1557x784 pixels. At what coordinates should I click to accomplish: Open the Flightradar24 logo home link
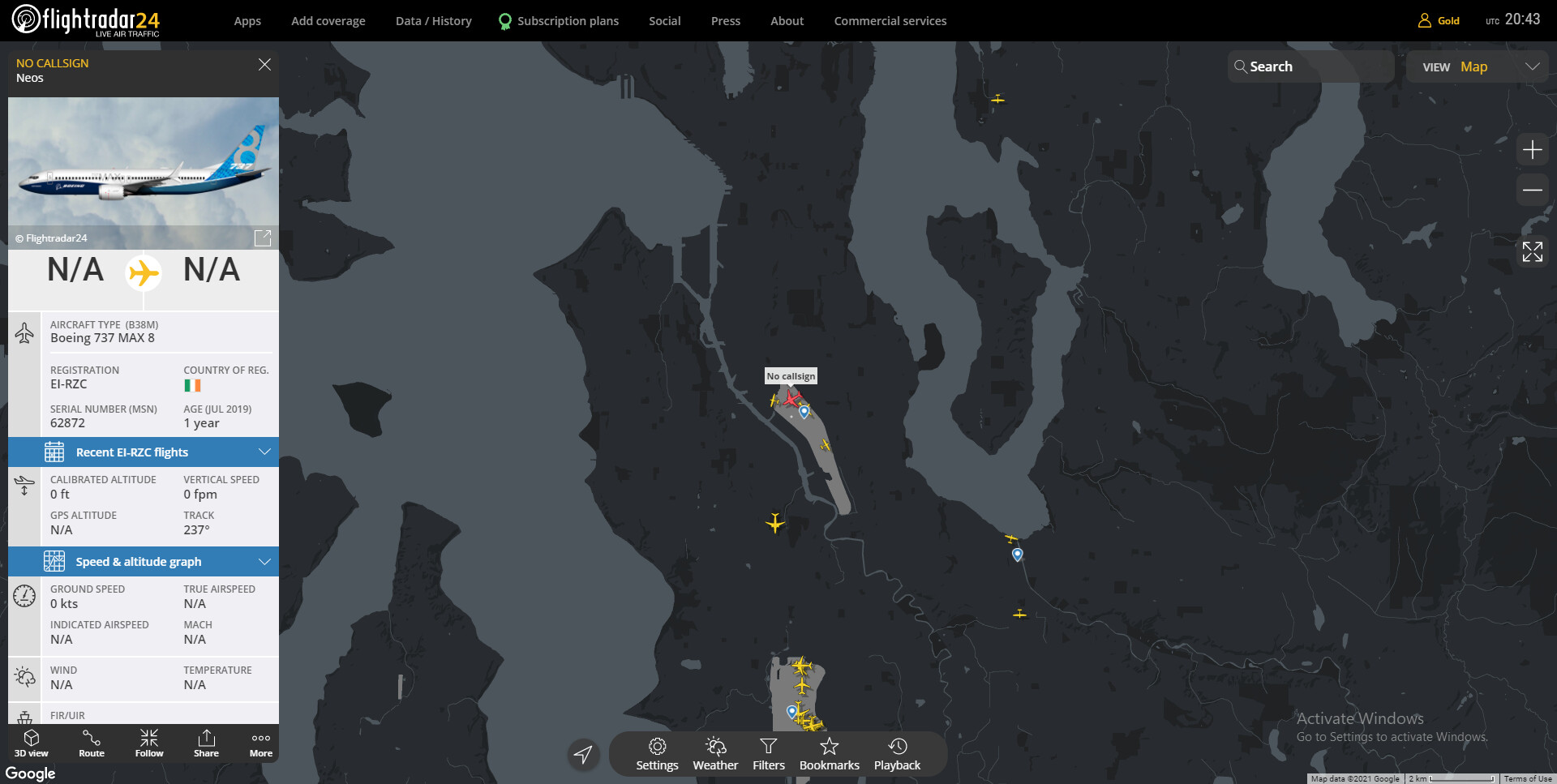pyautogui.click(x=86, y=20)
